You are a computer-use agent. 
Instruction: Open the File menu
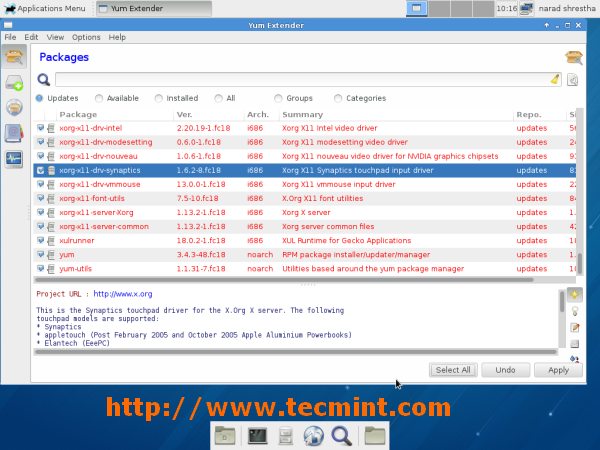click(10, 37)
